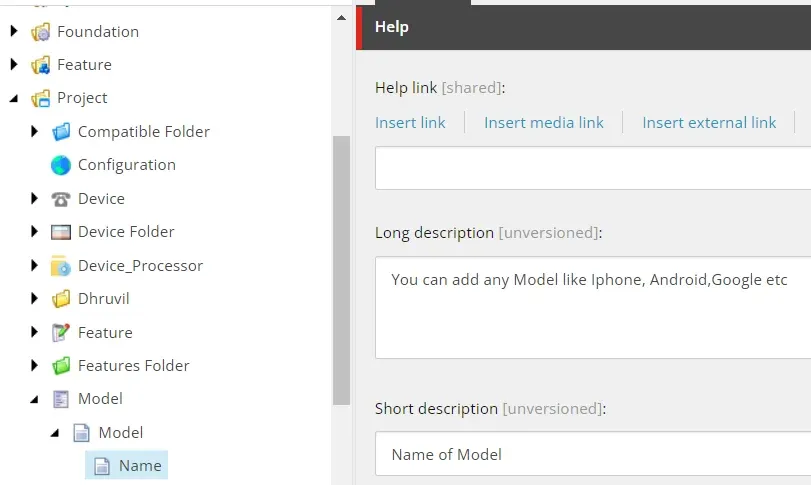Click the Long description text area

pyautogui.click(x=593, y=308)
